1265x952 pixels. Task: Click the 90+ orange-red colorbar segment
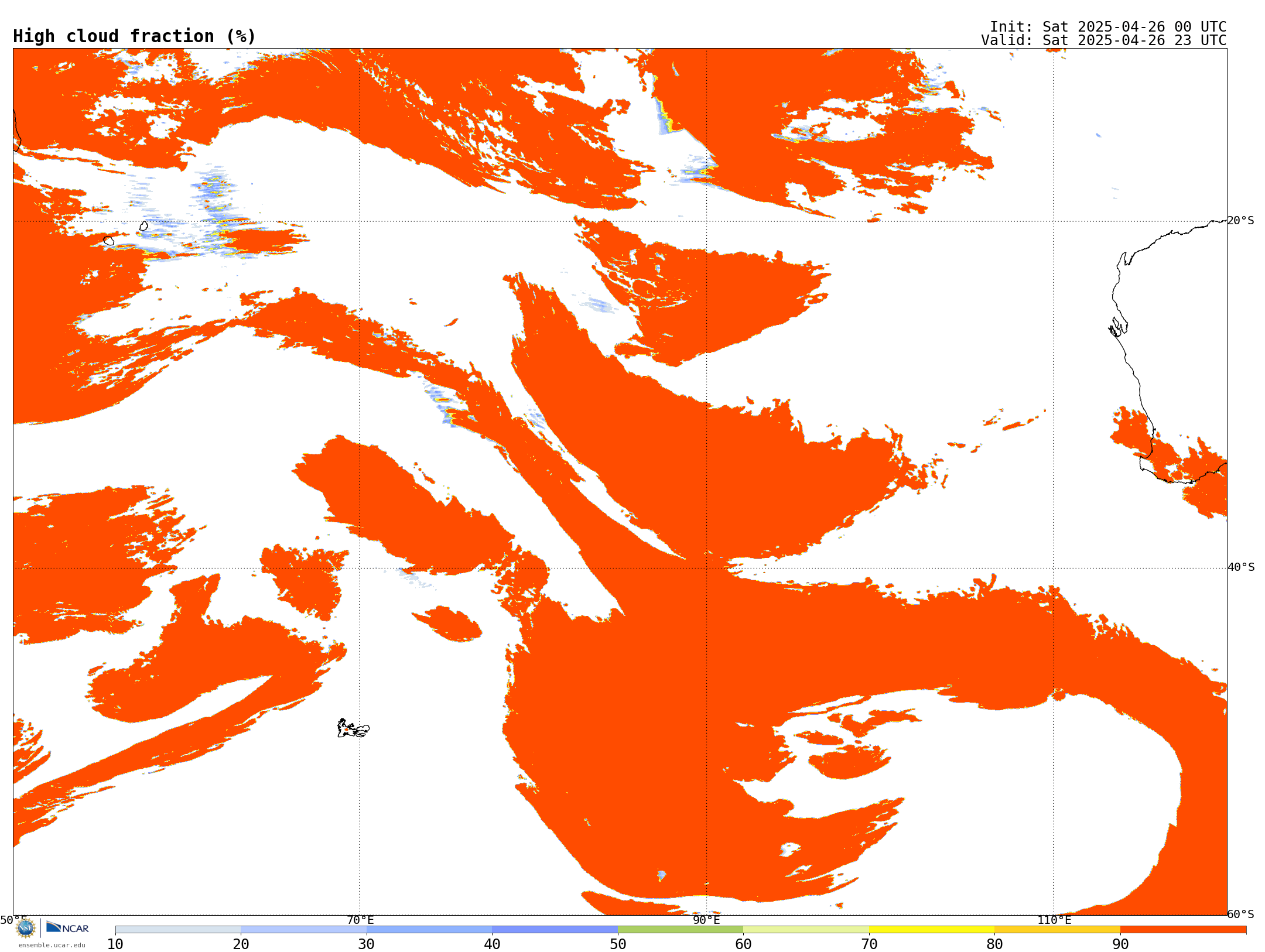pyautogui.click(x=1183, y=930)
